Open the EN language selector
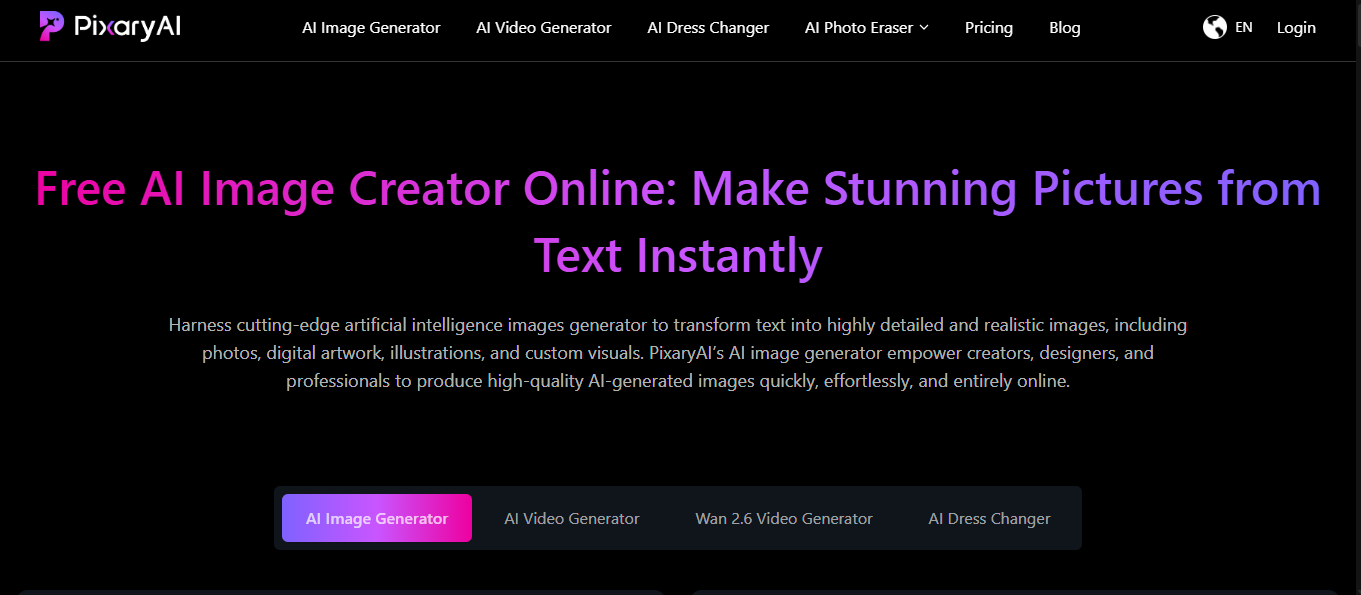Image resolution: width=1361 pixels, height=595 pixels. pos(1243,28)
